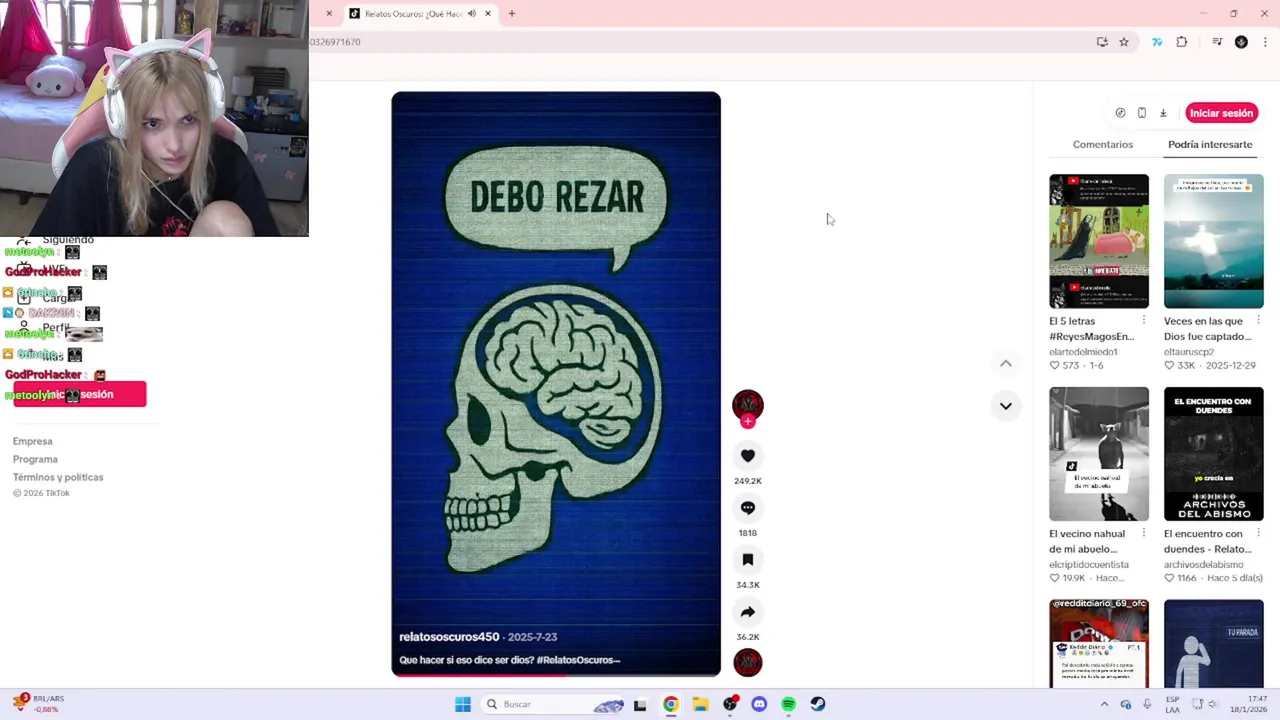1280x720 pixels.
Task: Open the spinning sound disc below share
Action: pos(748,662)
